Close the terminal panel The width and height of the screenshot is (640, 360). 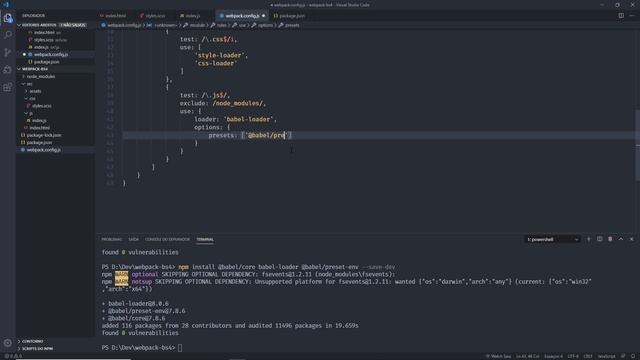pyautogui.click(x=631, y=239)
